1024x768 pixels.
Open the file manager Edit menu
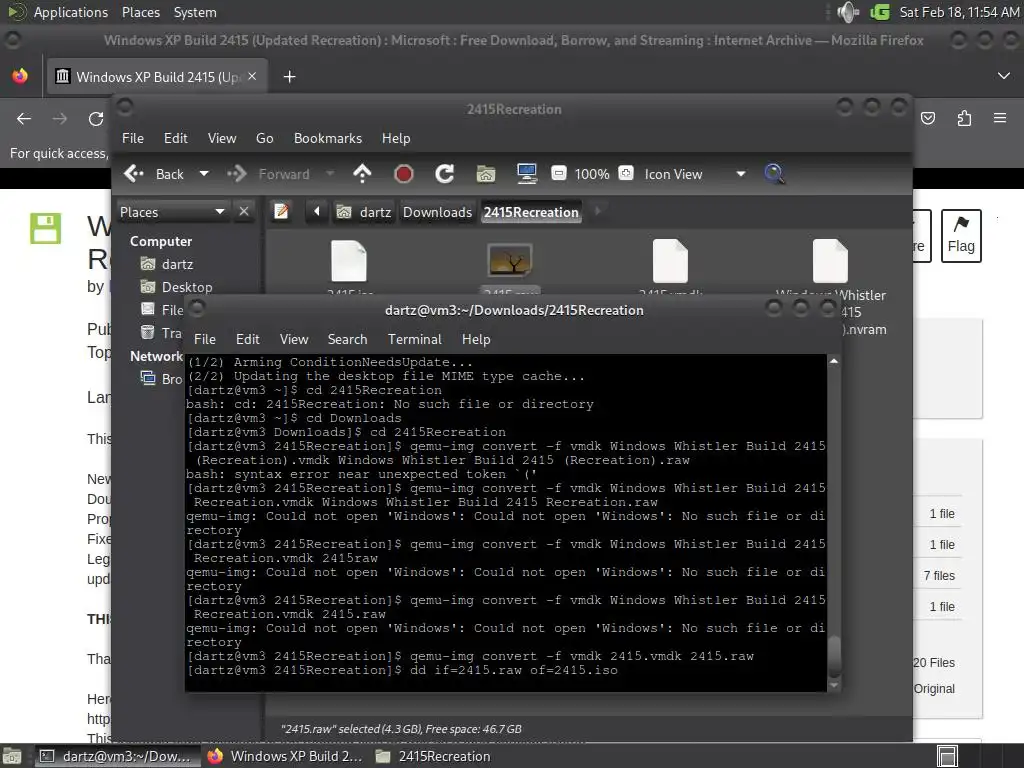coord(175,138)
